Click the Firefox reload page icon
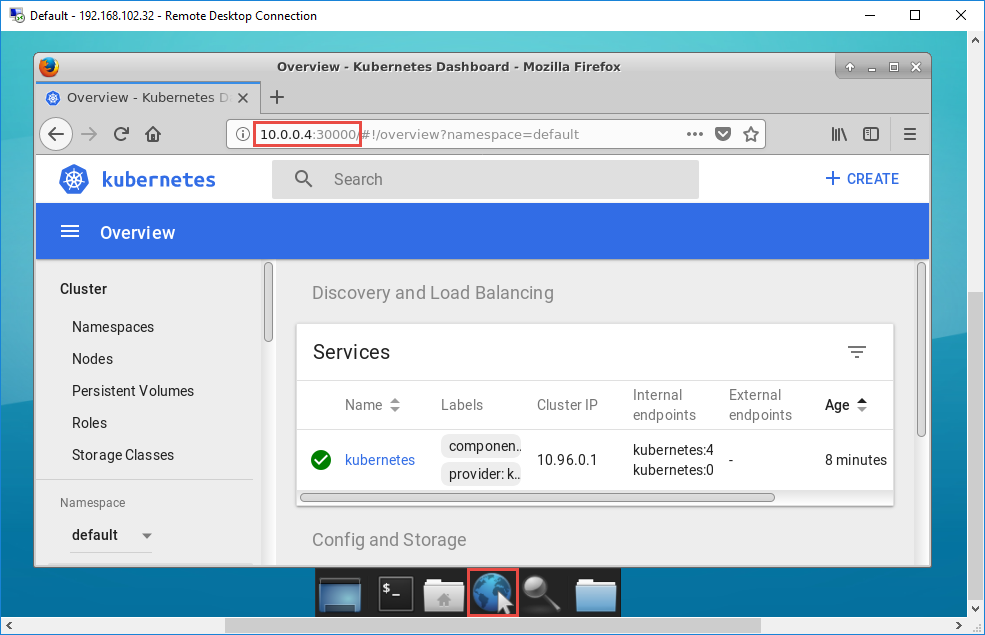This screenshot has height=635, width=985. 121,134
